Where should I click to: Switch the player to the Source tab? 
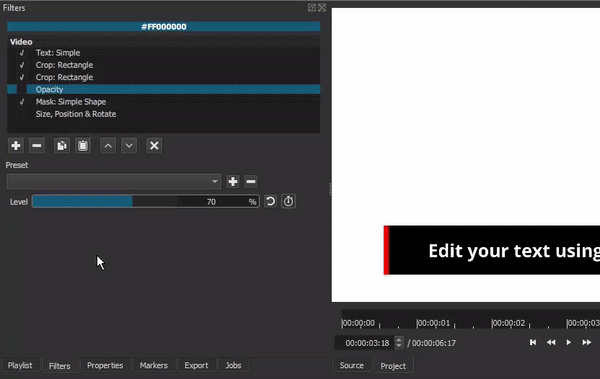click(x=352, y=366)
